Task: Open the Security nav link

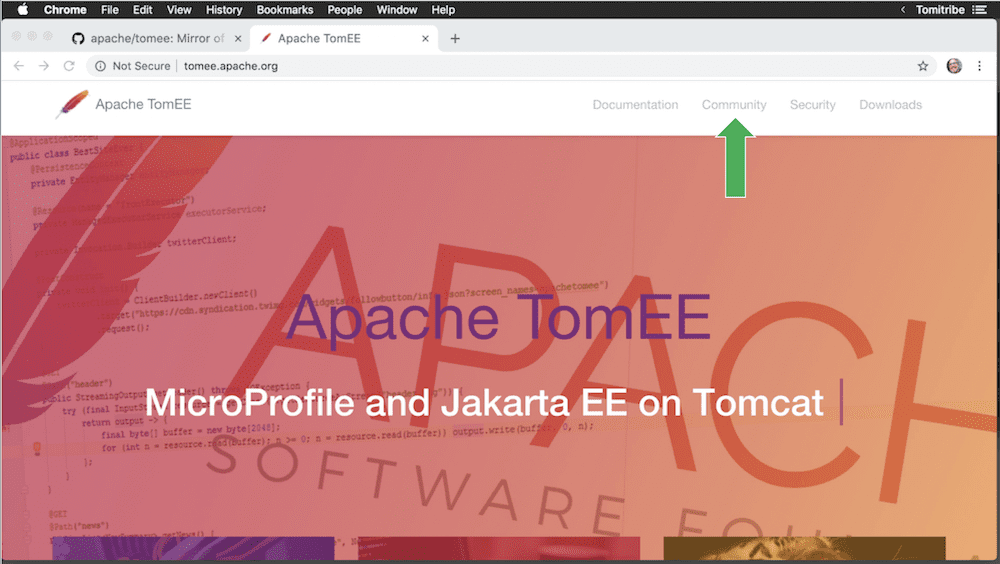Action: 812,105
